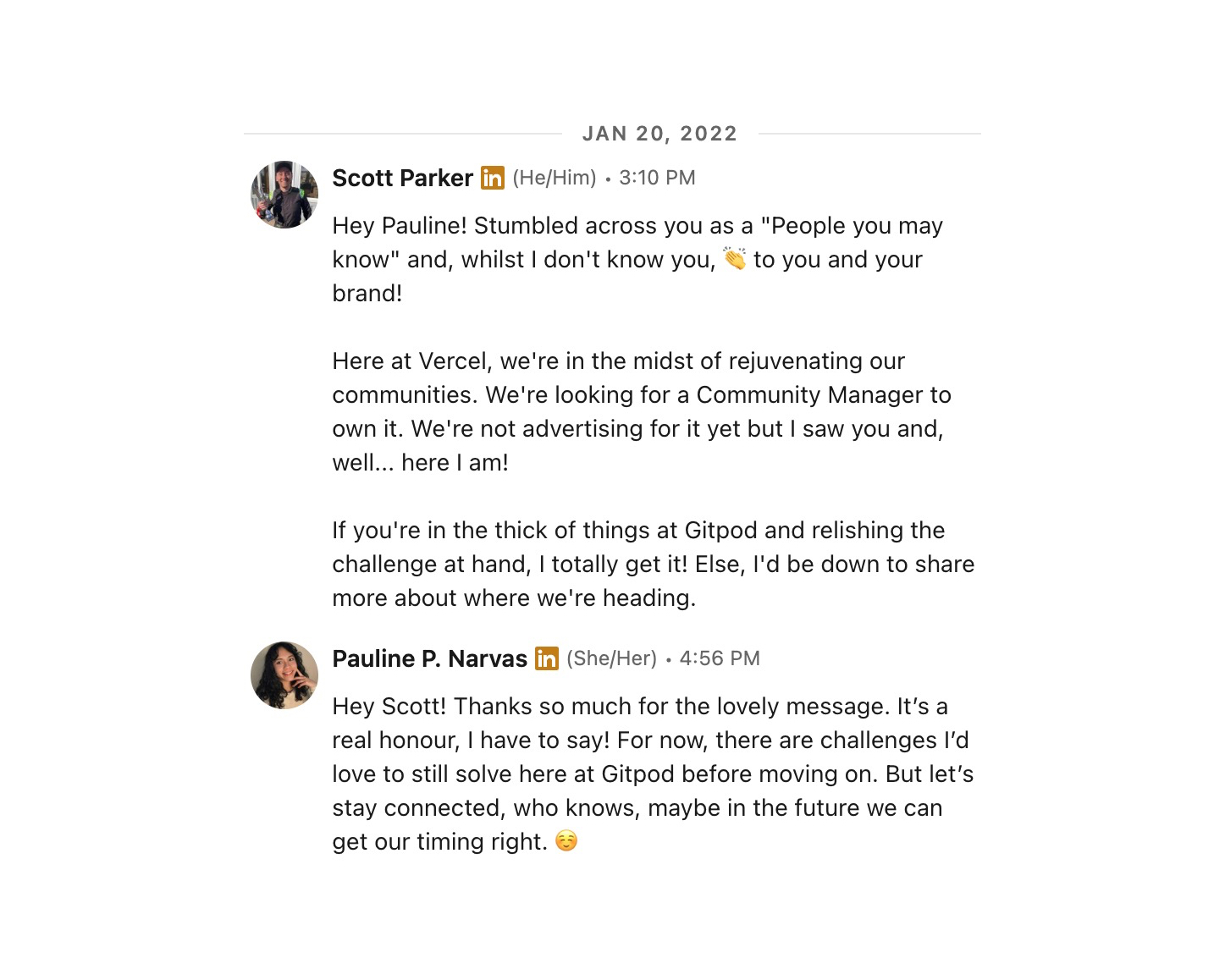The height and width of the screenshot is (980, 1225).
Task: Open Pauline P. Narvas's profile photo
Action: [284, 675]
